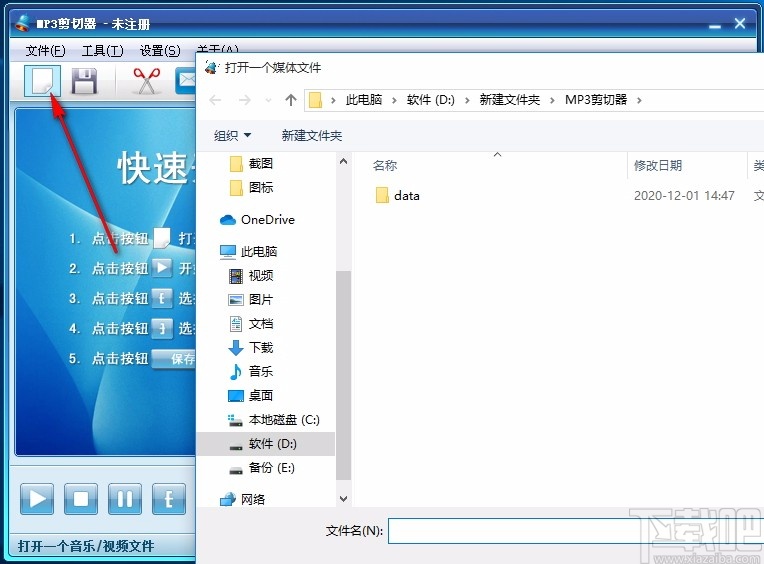Image resolution: width=764 pixels, height=564 pixels.
Task: Open the 工具(T) menu
Action: pos(102,51)
